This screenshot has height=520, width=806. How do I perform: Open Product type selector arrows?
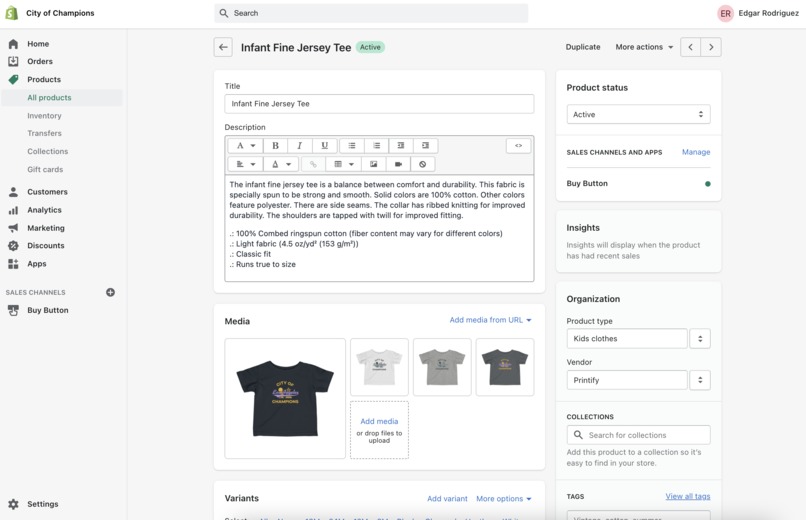pos(700,339)
